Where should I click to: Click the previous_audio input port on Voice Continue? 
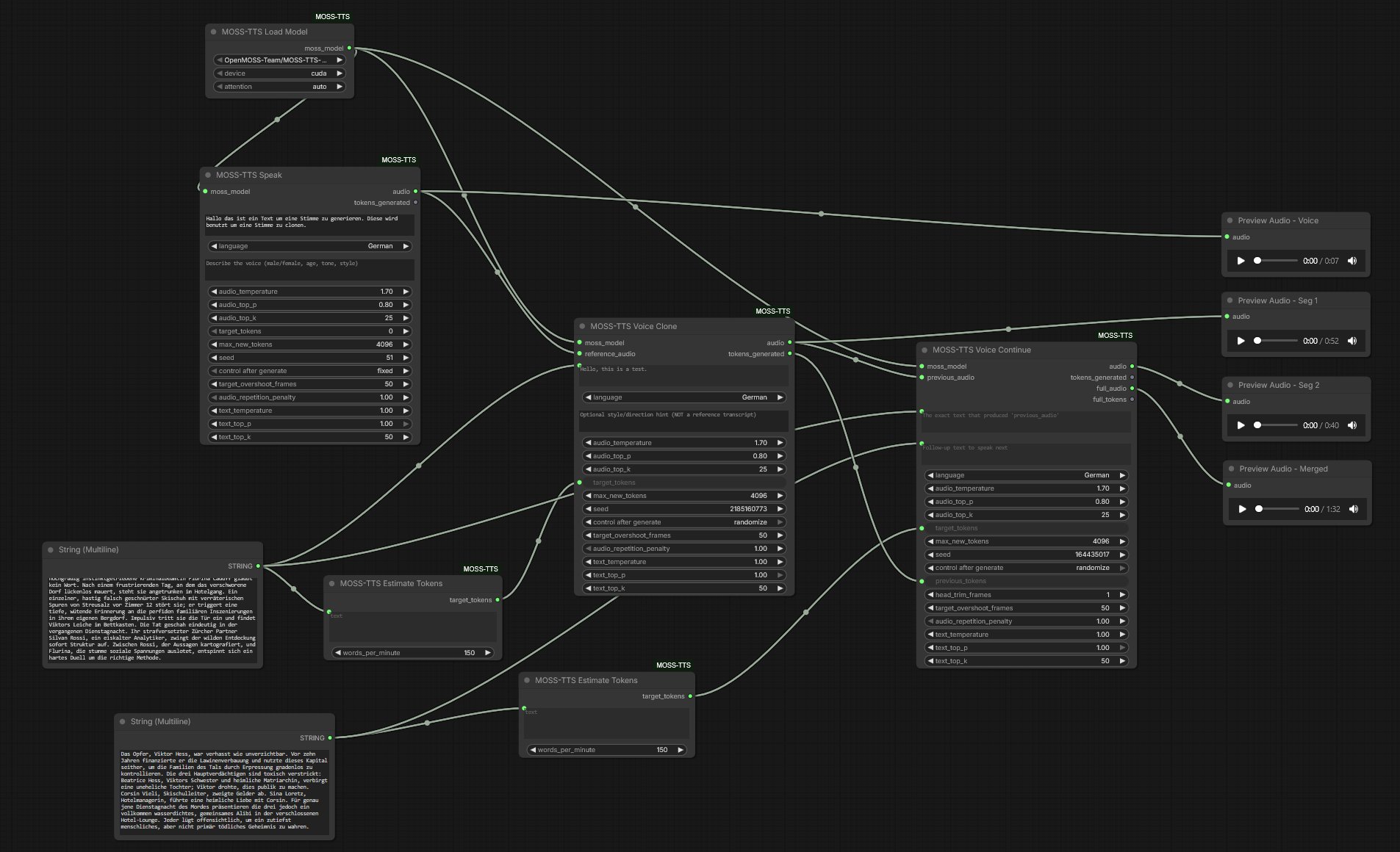[x=922, y=378]
